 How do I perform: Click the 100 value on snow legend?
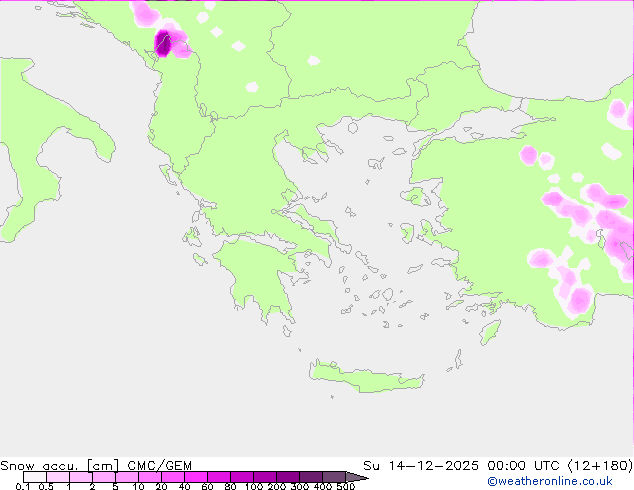pyautogui.click(x=253, y=486)
